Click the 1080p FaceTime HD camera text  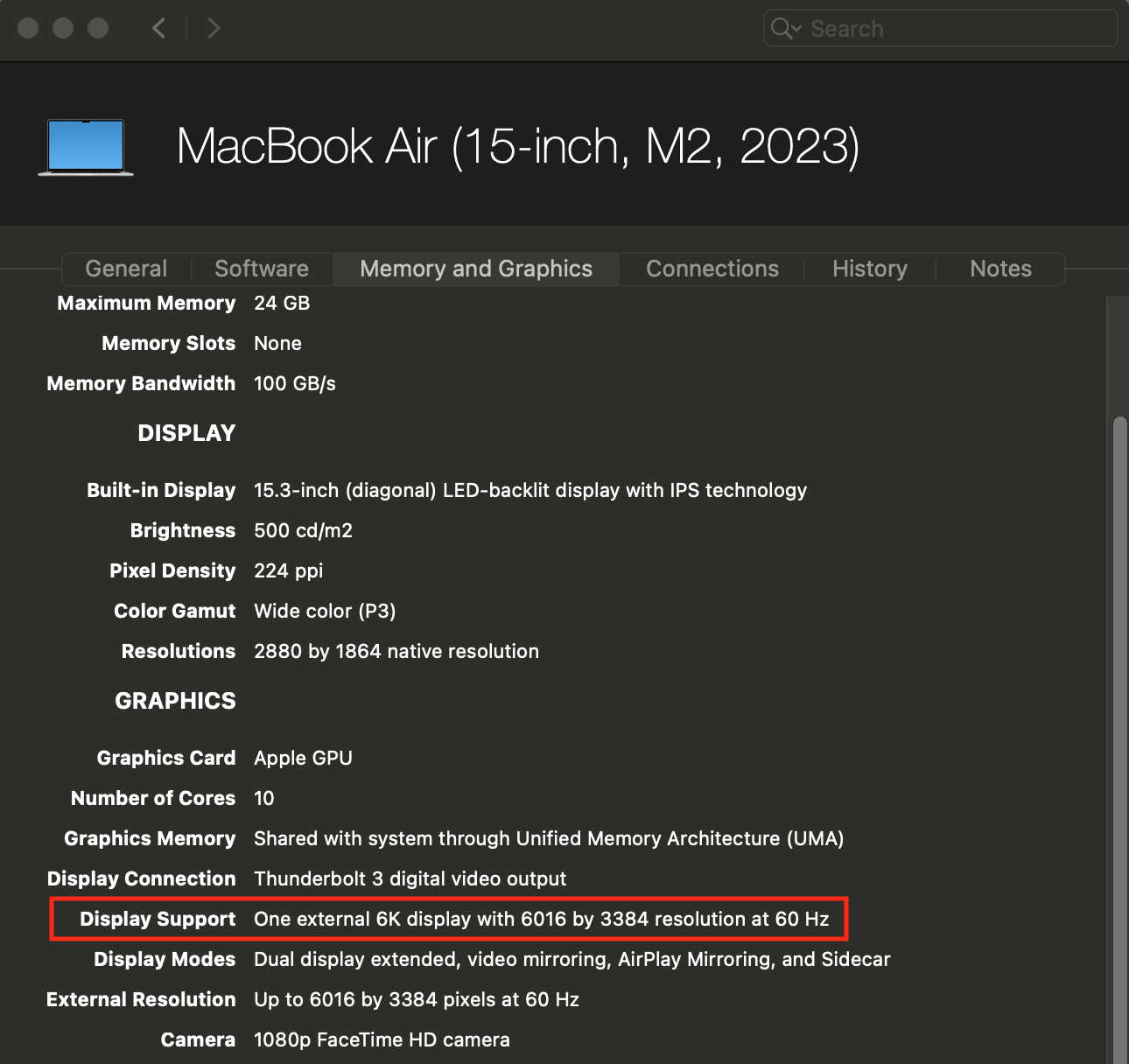pos(382,1039)
